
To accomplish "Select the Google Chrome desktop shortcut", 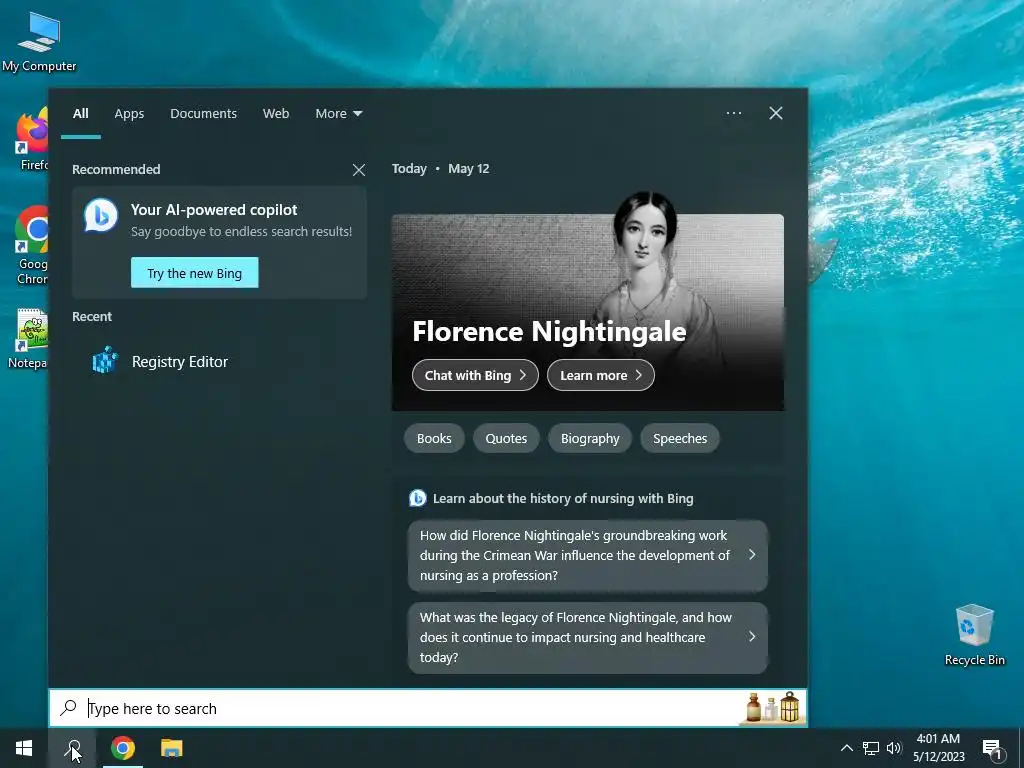I will (x=32, y=245).
